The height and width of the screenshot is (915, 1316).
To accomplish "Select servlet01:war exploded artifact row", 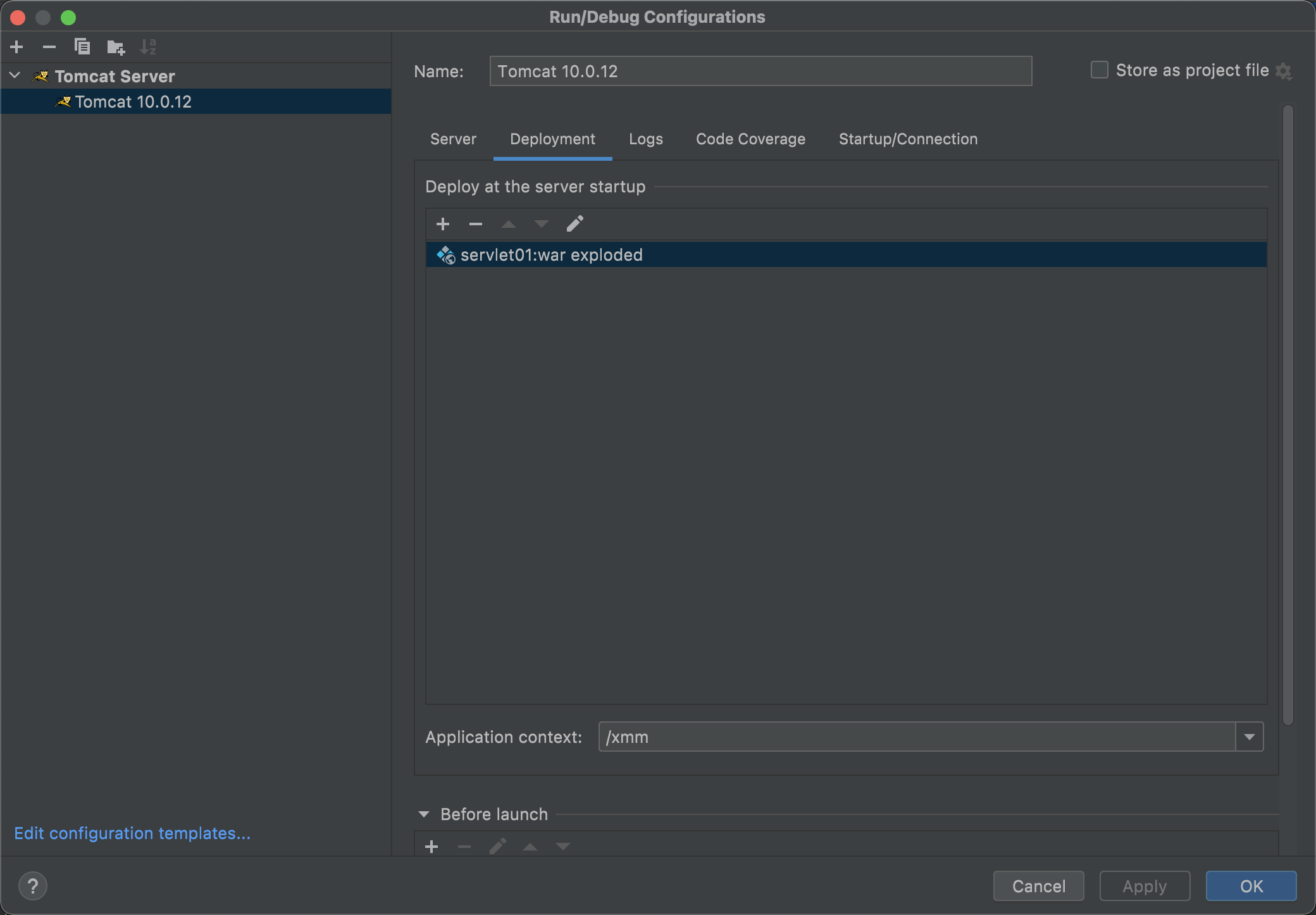I will tap(846, 254).
